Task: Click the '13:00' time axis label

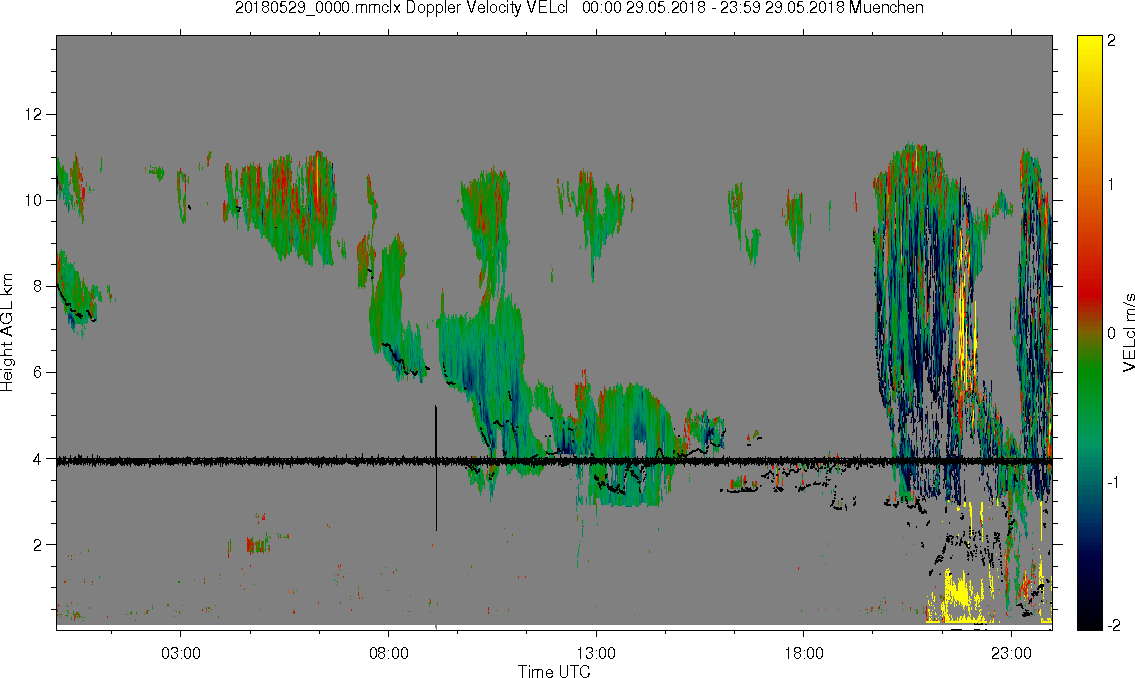Action: coord(596,653)
